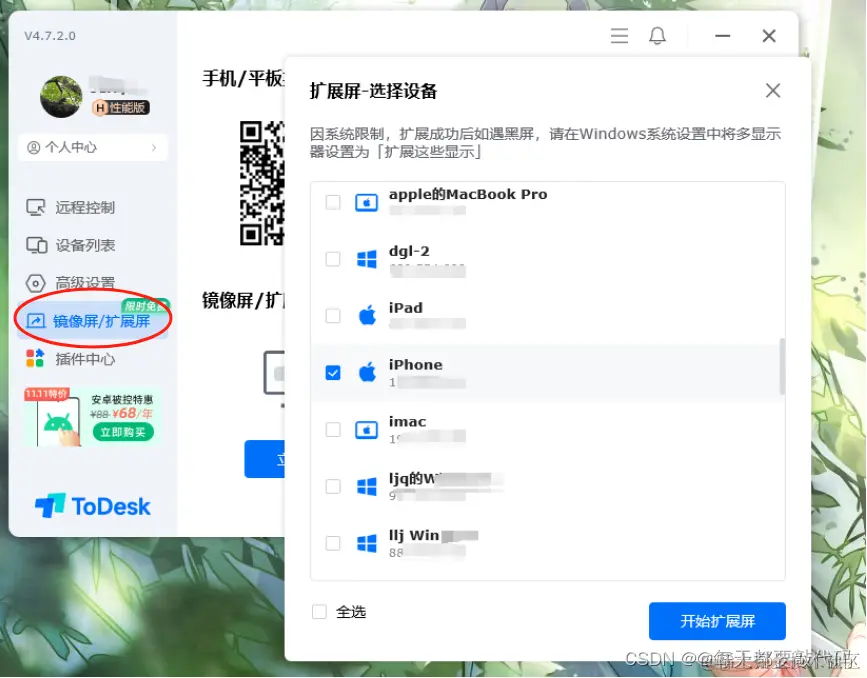The width and height of the screenshot is (867, 678).
Task: Click the 全选 label text
Action: tap(351, 612)
